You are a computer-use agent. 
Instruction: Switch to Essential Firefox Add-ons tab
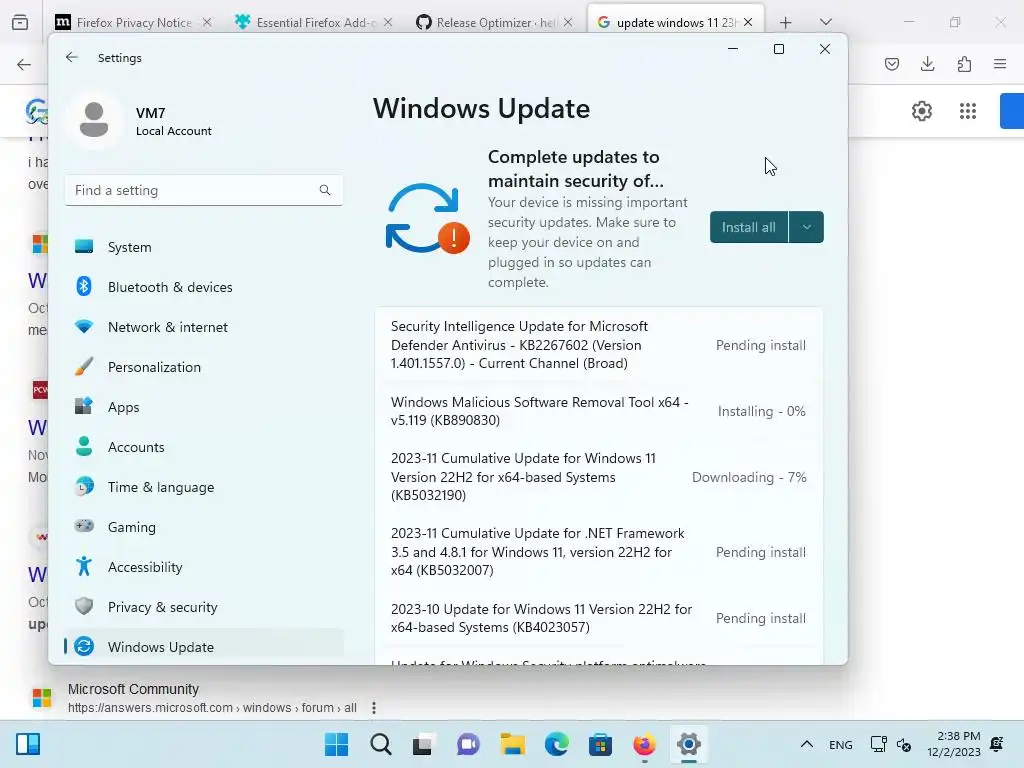click(315, 22)
